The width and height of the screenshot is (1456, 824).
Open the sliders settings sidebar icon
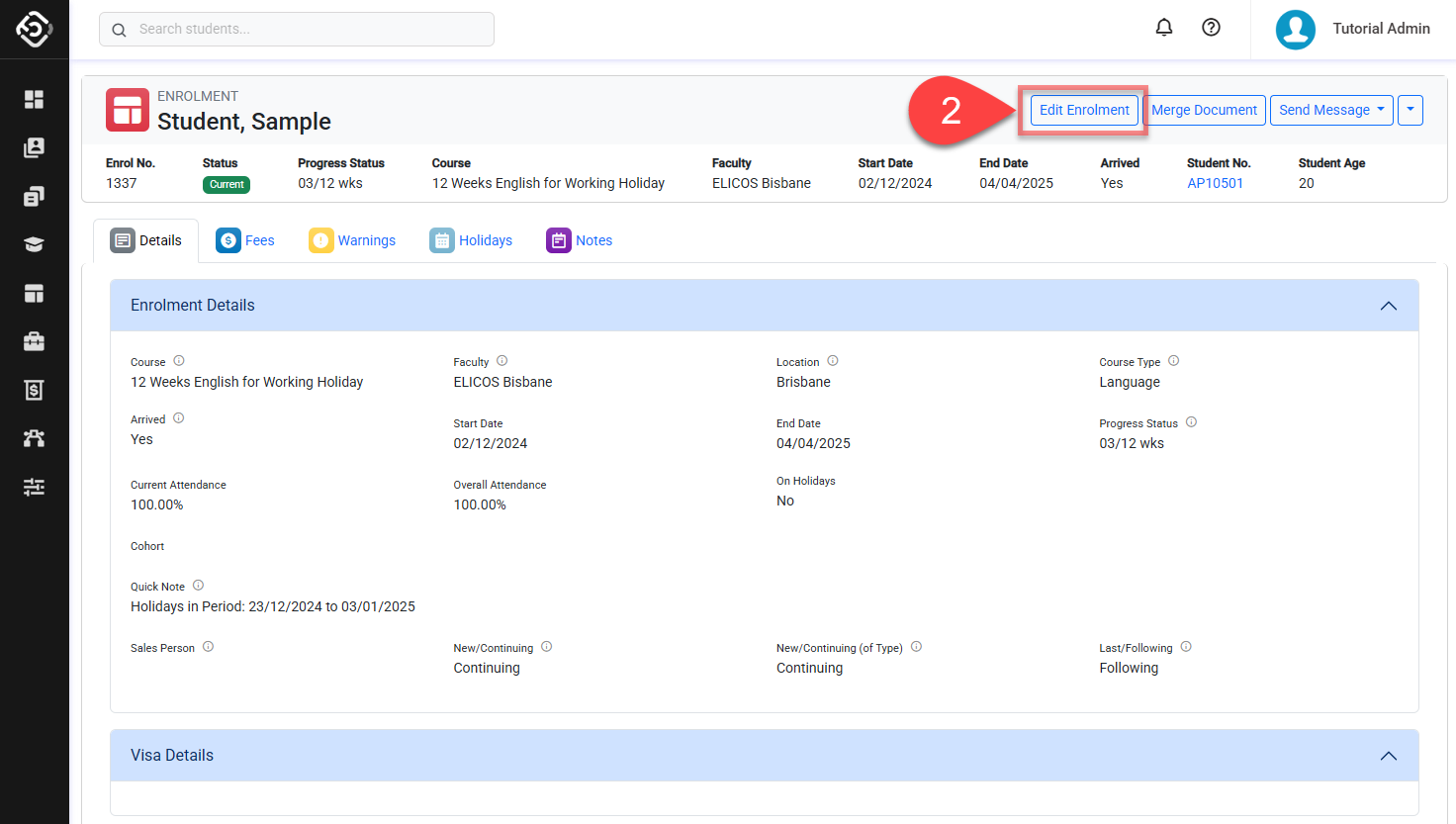[34, 487]
